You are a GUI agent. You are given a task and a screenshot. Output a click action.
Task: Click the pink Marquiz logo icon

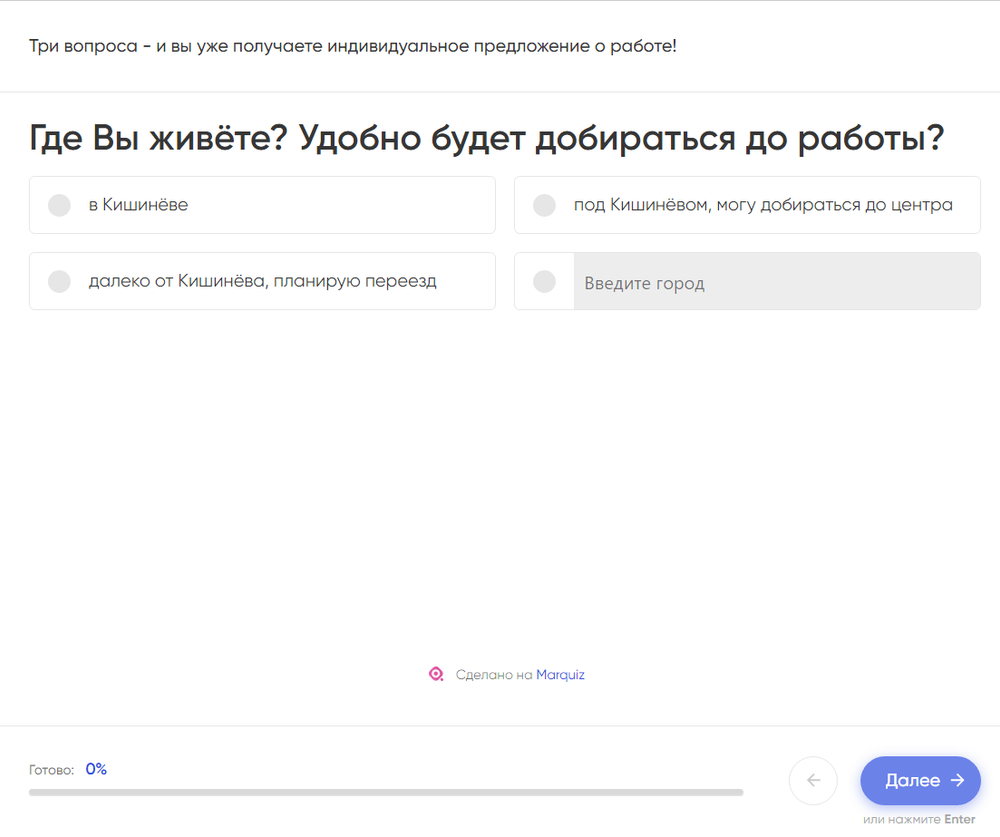436,674
